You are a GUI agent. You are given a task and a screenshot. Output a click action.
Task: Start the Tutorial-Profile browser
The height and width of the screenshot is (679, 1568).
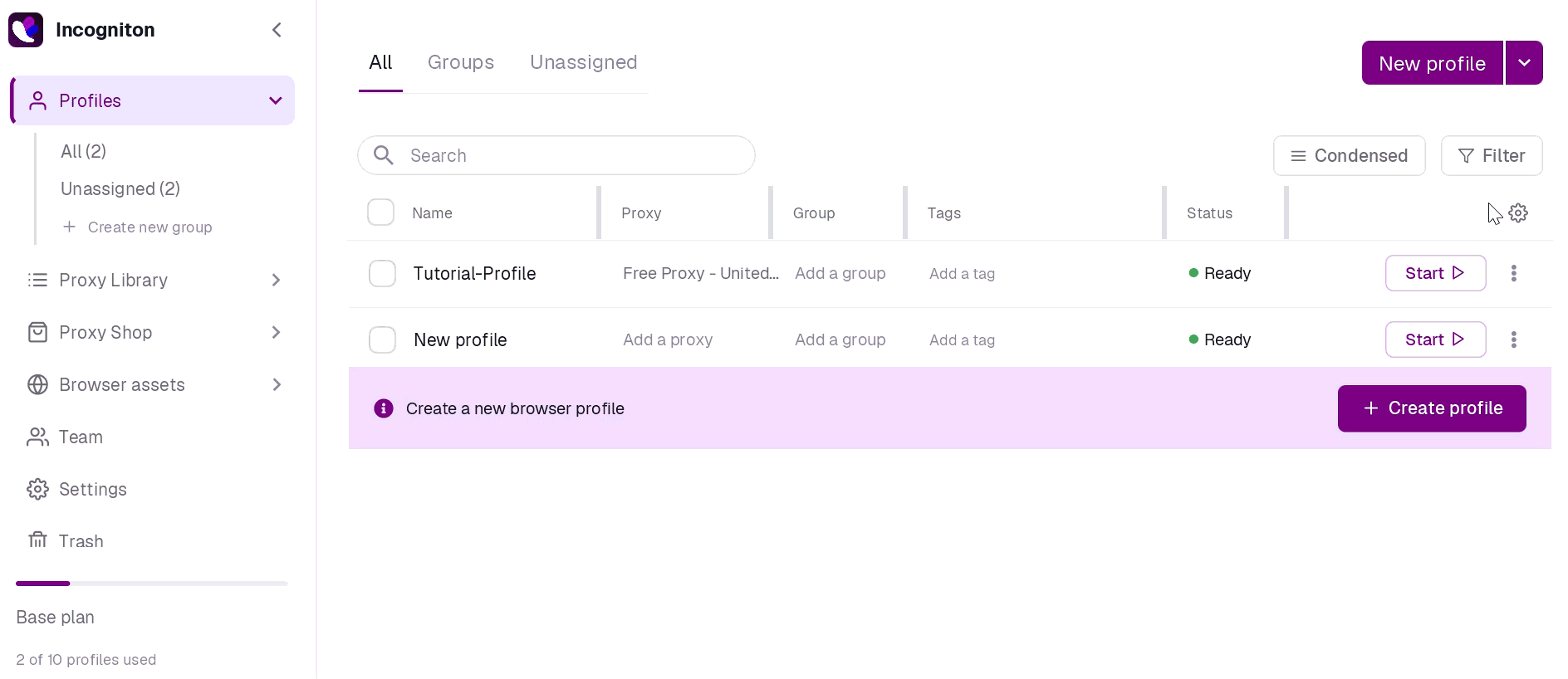point(1436,273)
